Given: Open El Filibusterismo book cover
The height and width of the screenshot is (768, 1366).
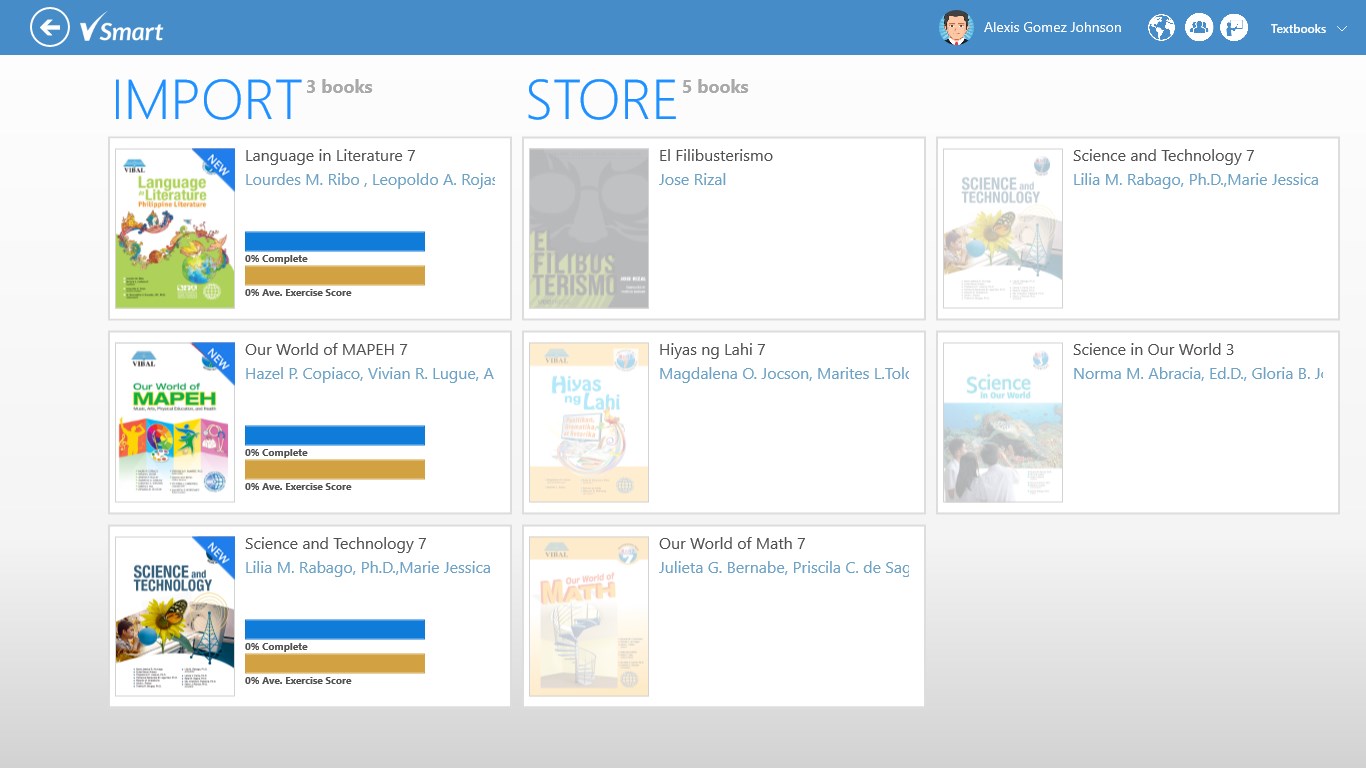Looking at the screenshot, I should click(x=589, y=228).
